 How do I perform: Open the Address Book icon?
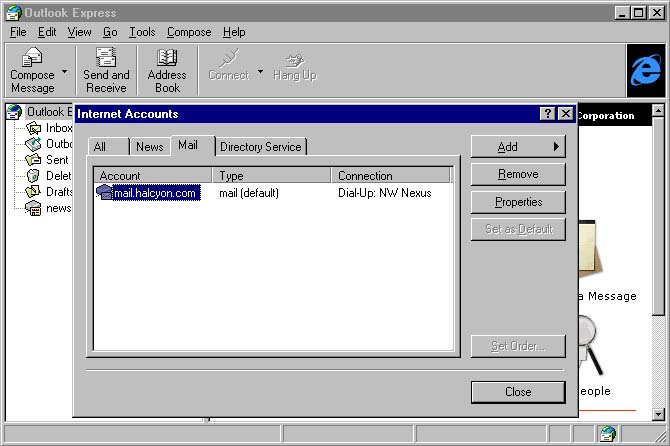point(167,59)
